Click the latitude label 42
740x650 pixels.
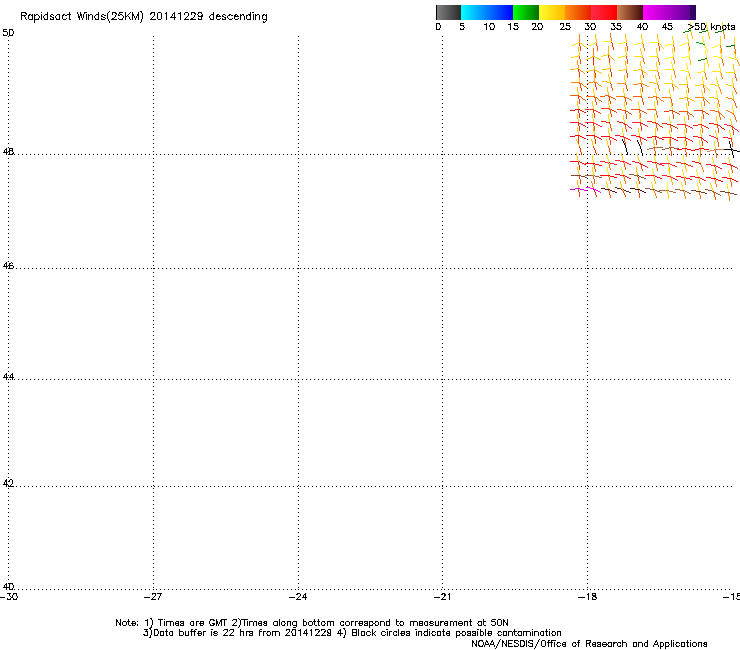pos(8,483)
